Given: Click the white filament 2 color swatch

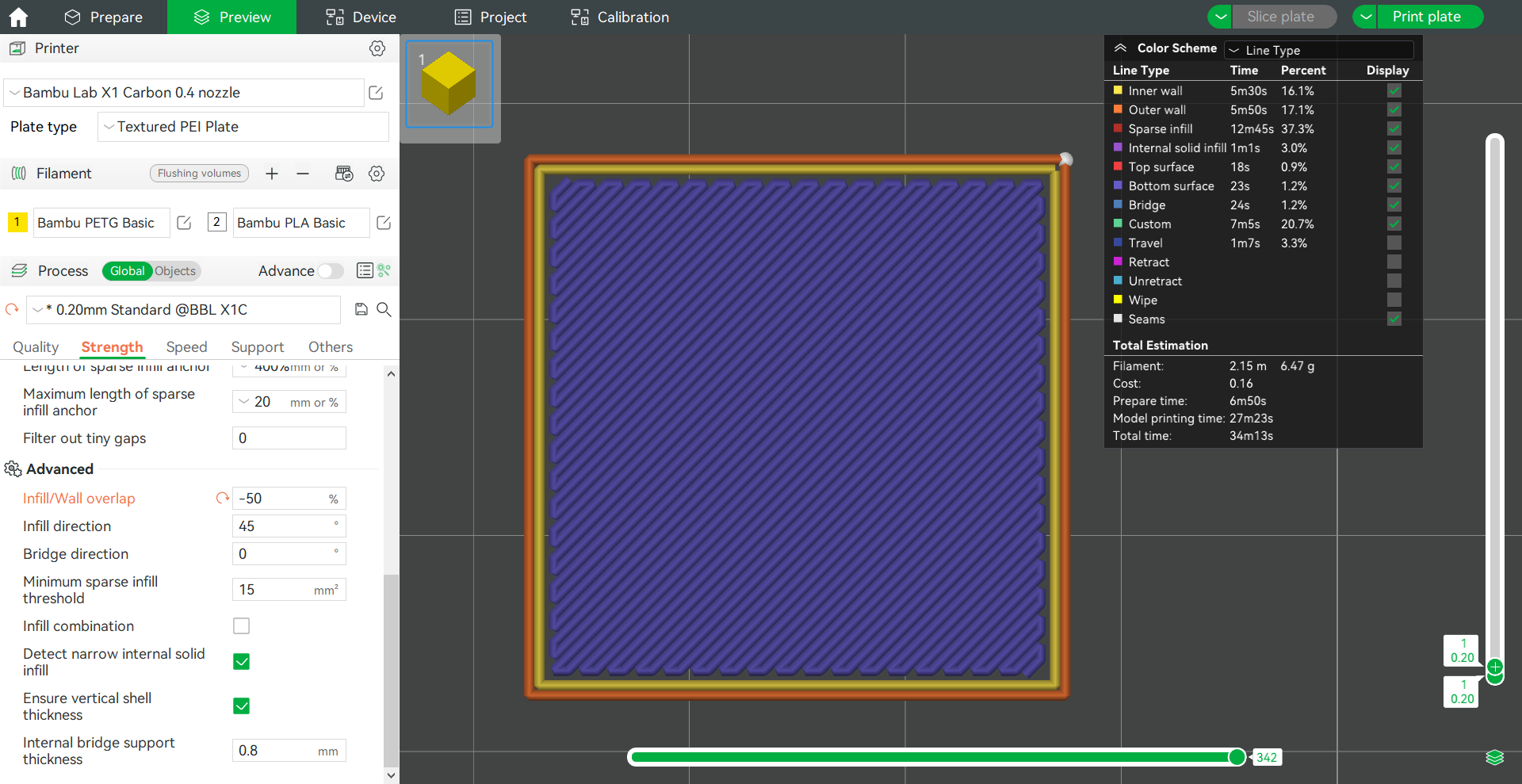Looking at the screenshot, I should [x=217, y=222].
